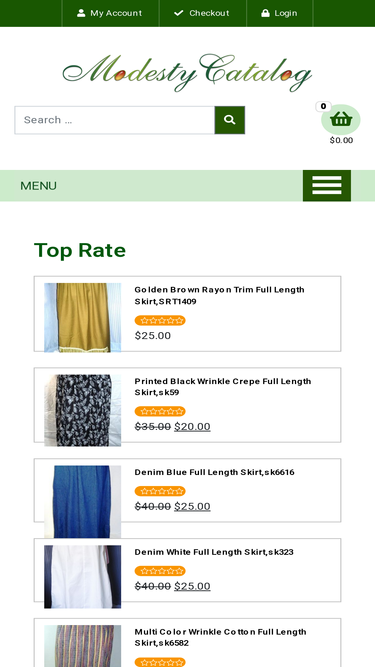
Task: Open Multi Color Wrinkle Cotton Skirt link
Action: pyautogui.click(x=220, y=637)
